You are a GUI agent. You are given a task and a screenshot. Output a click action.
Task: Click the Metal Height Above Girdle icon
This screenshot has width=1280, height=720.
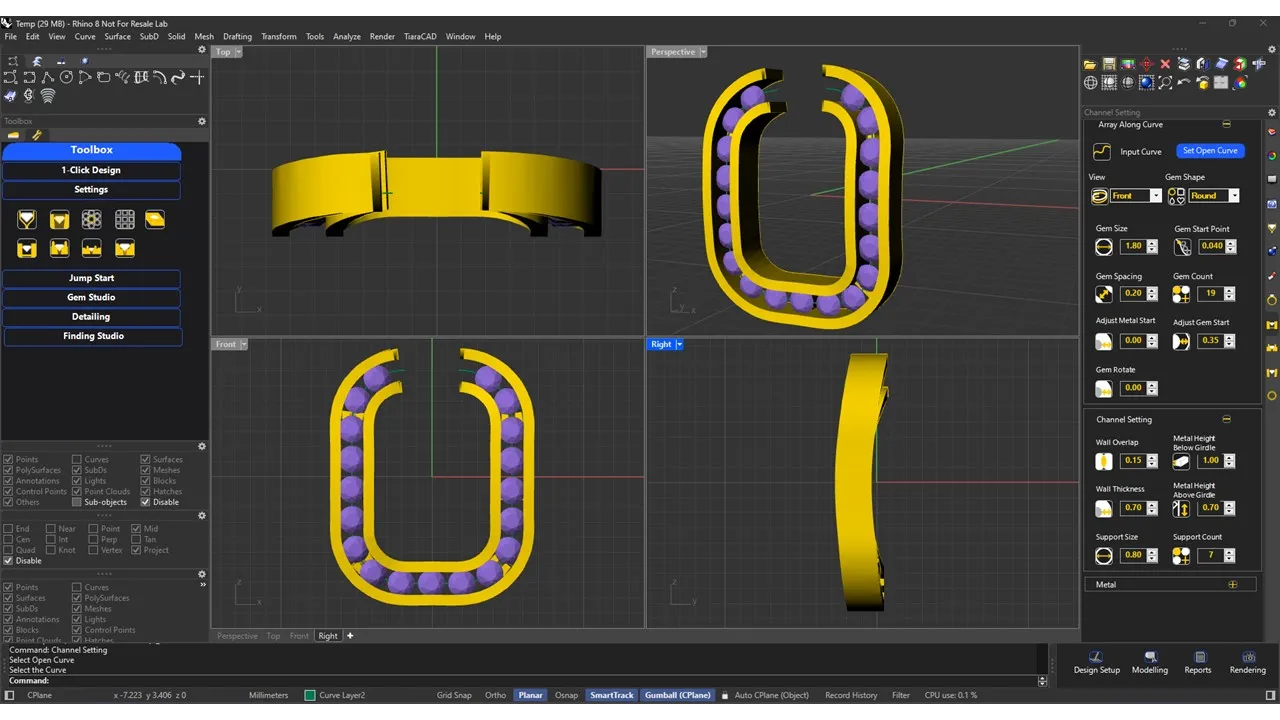click(x=1181, y=509)
